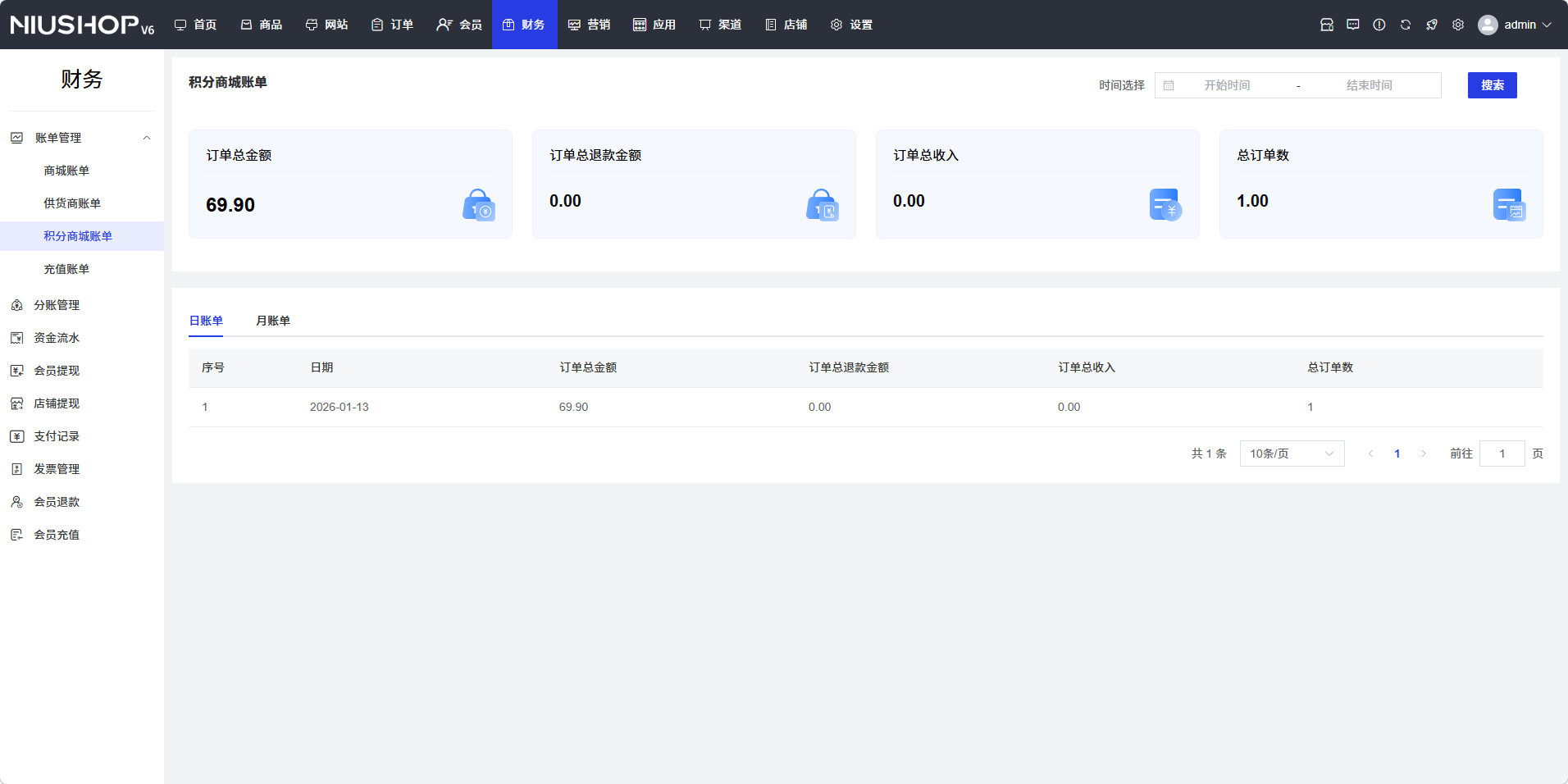This screenshot has width=1568, height=784.
Task: Open 会员提现 from the sidebar
Action: (x=57, y=371)
